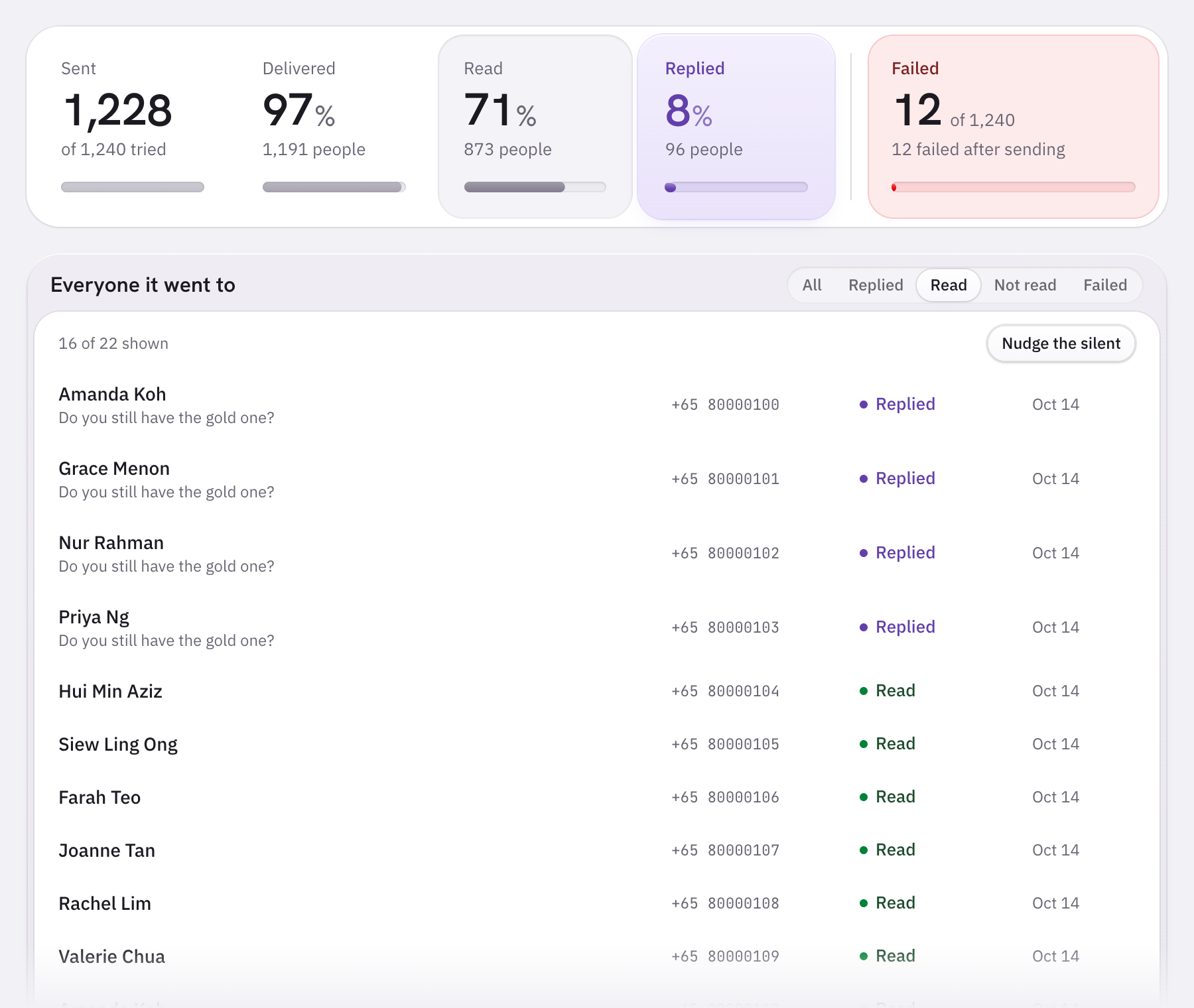Click the Sent progress bar
Screen dimensions: 1194x1008
pos(133,187)
